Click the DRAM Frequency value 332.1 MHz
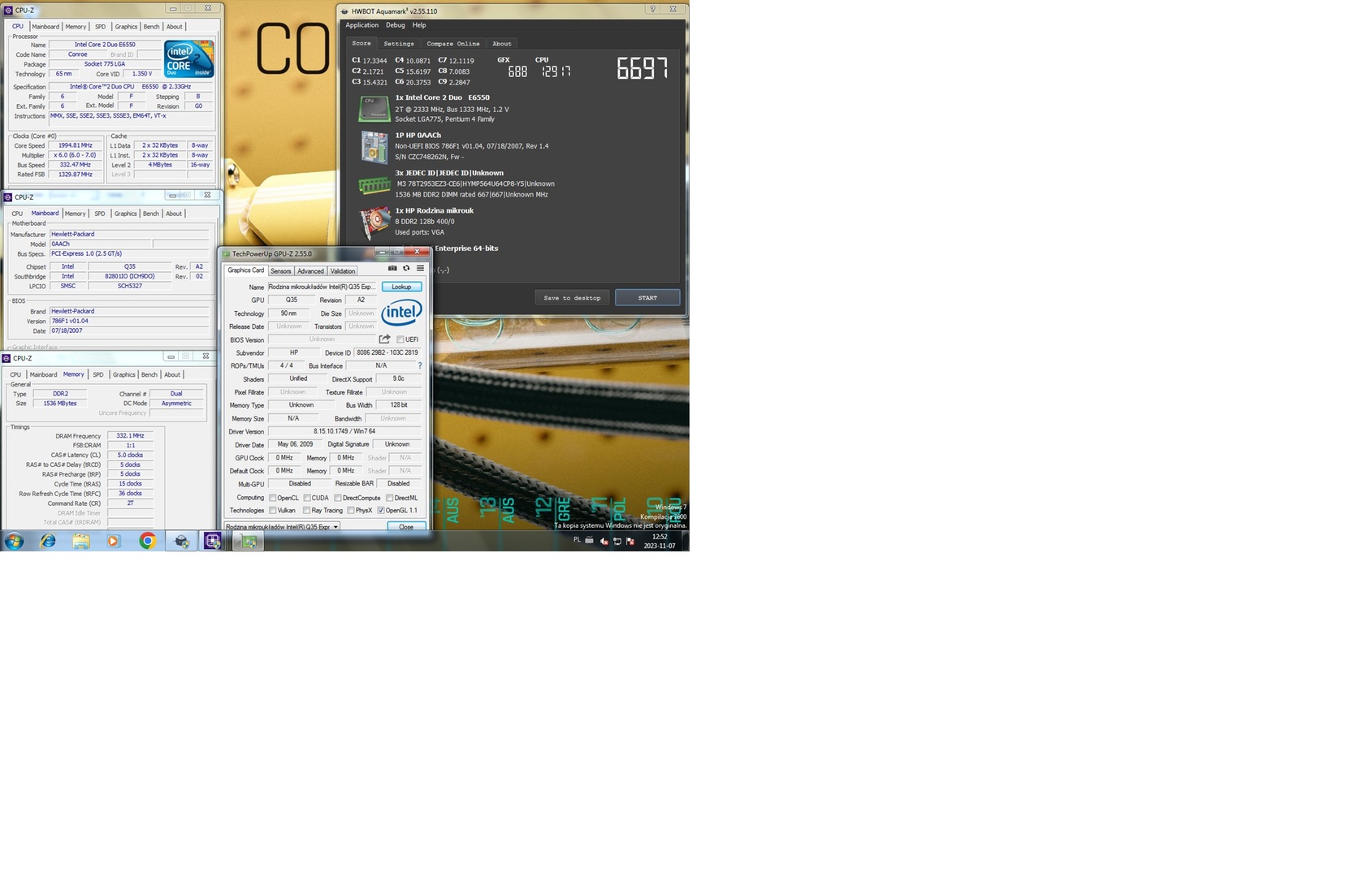1372x877 pixels. click(x=130, y=436)
